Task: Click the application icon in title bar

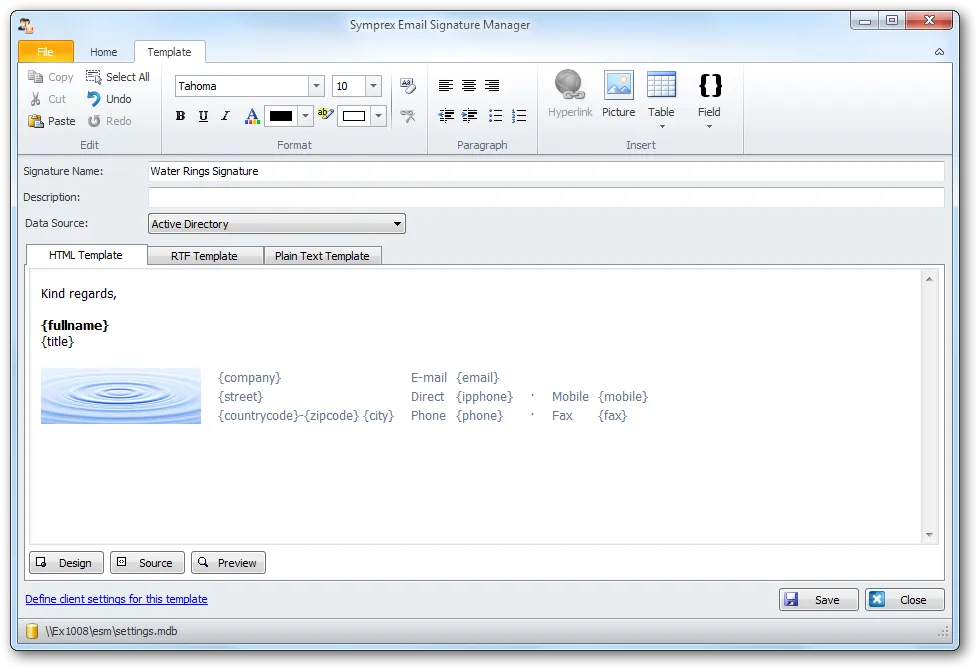Action: (x=26, y=26)
